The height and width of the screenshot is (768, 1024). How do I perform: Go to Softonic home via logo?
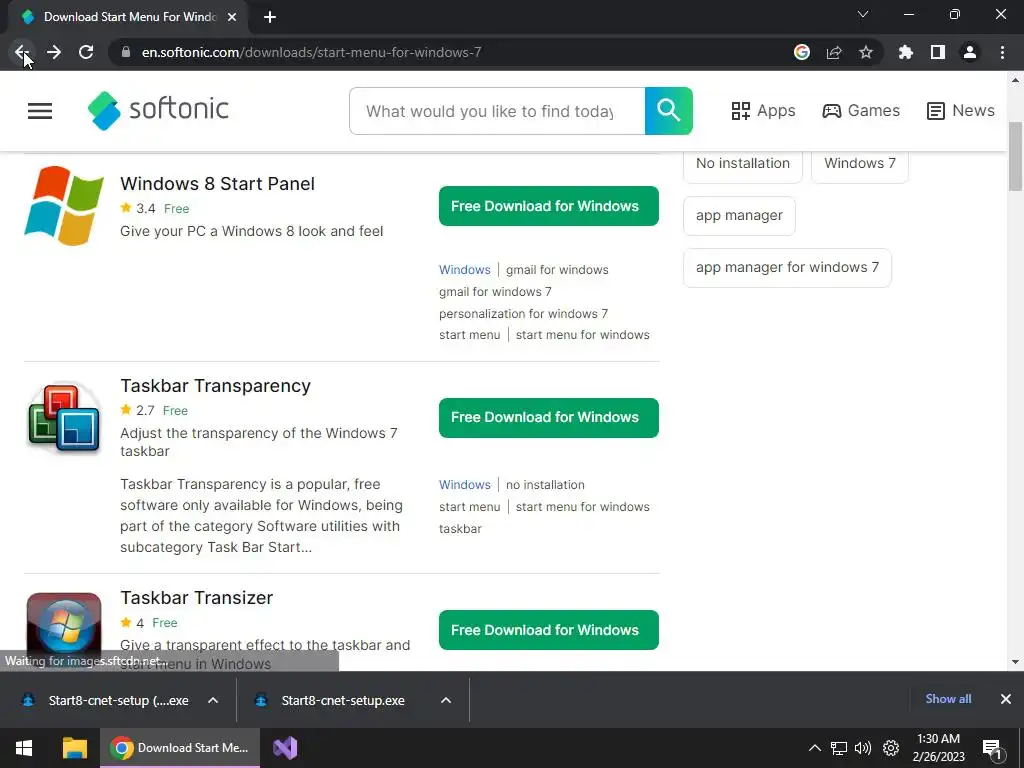point(158,110)
